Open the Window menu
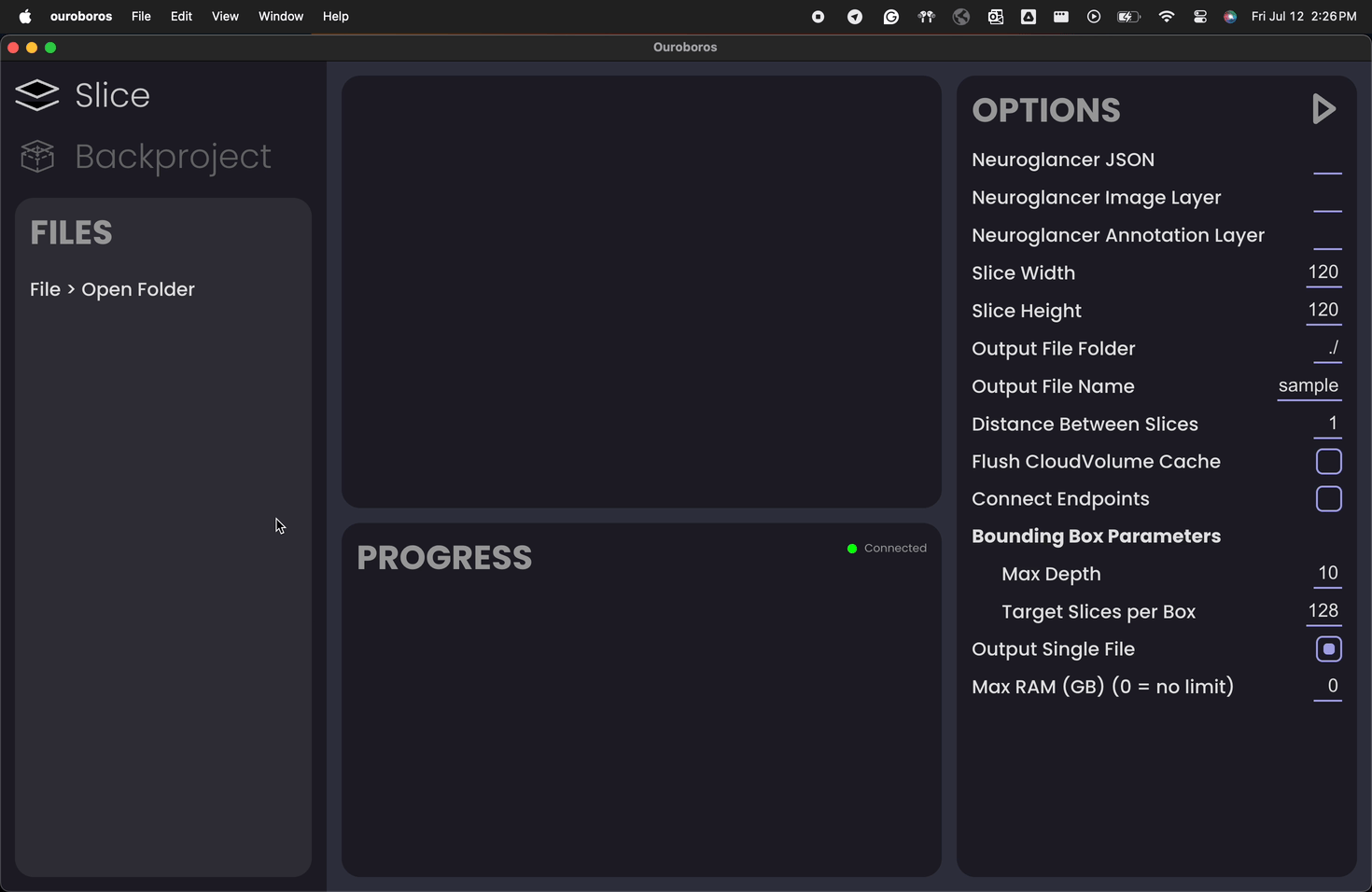Screen dimensions: 1372x892 (x=281, y=17)
